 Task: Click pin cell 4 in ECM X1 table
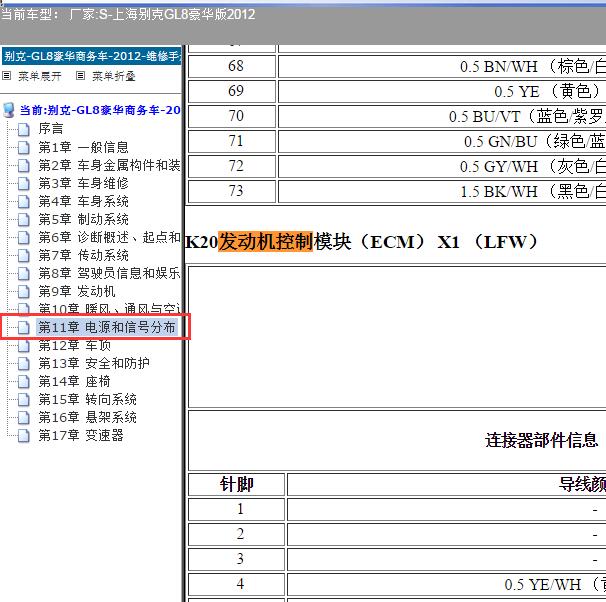[237, 584]
